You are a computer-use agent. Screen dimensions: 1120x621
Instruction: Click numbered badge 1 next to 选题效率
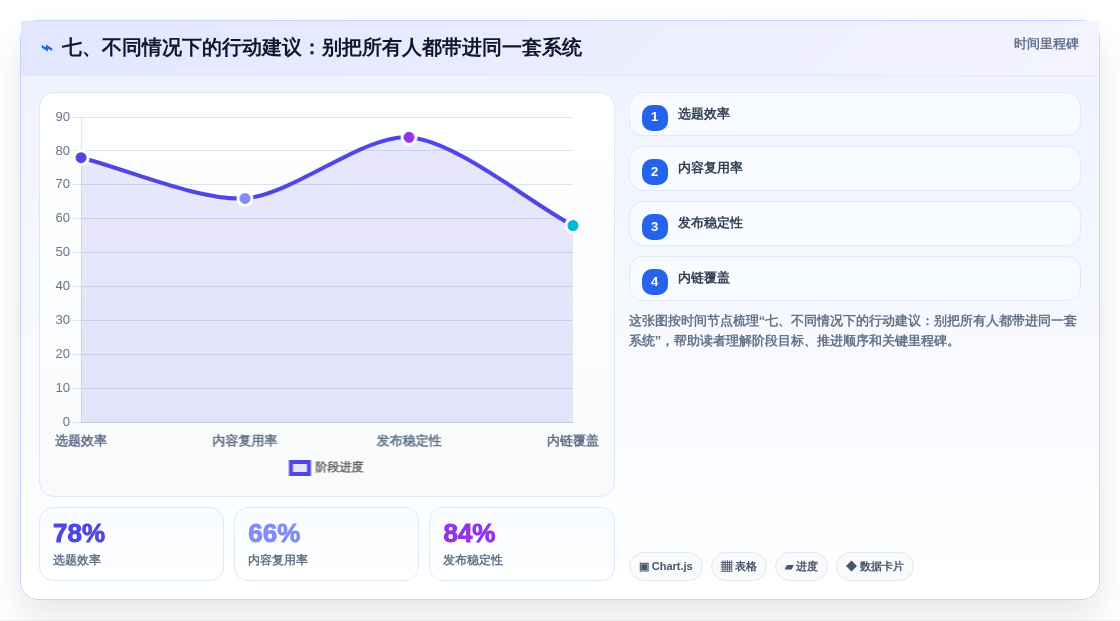pyautogui.click(x=654, y=117)
